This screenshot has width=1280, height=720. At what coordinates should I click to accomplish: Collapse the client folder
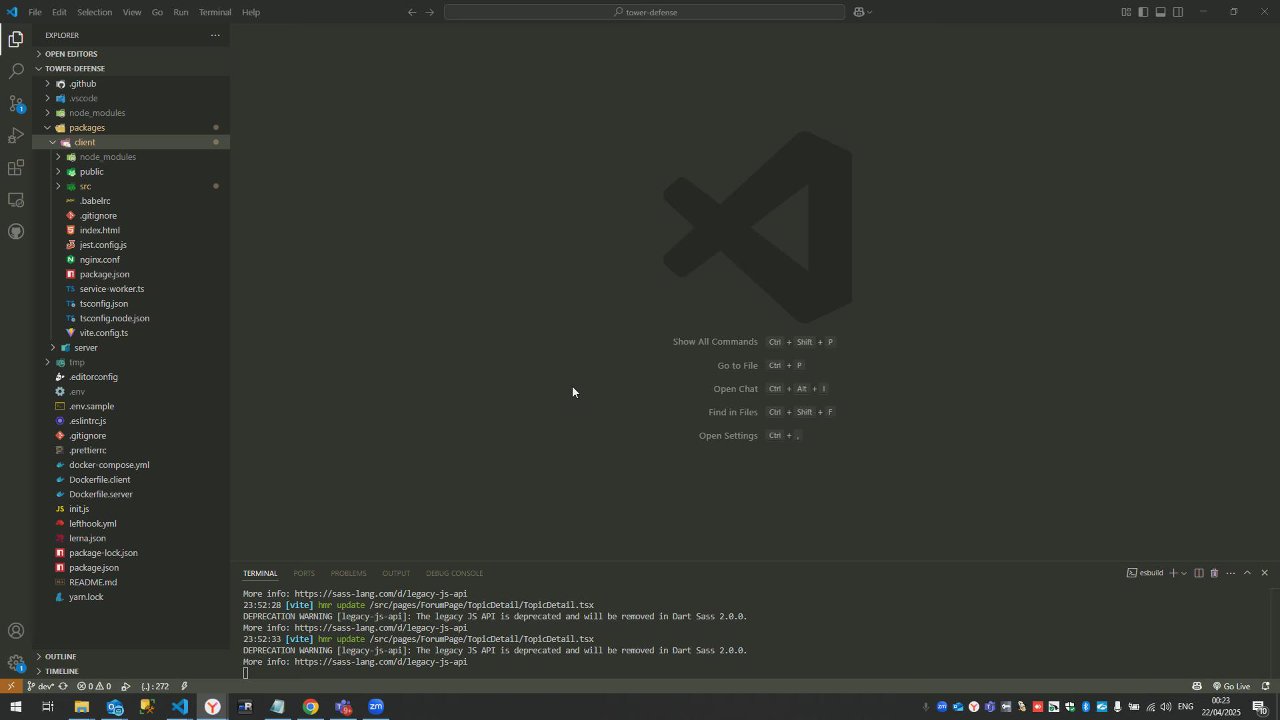pyautogui.click(x=131, y=142)
